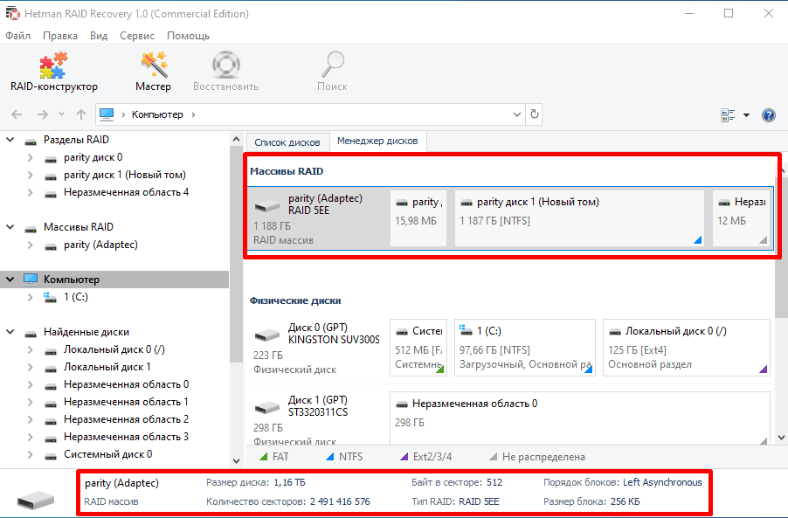Select parity (Adaptec) in tree
This screenshot has width=788, height=518.
click(101, 245)
